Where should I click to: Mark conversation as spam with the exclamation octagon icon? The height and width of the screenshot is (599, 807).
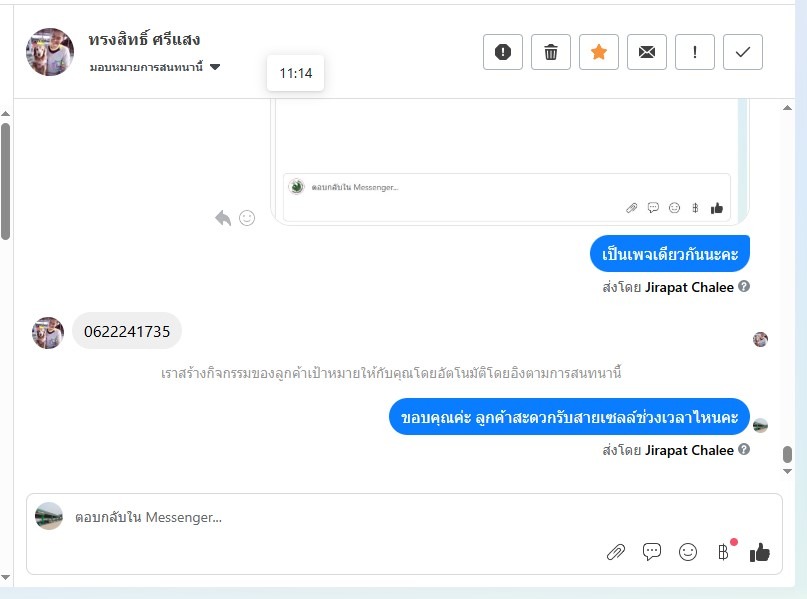(x=503, y=52)
